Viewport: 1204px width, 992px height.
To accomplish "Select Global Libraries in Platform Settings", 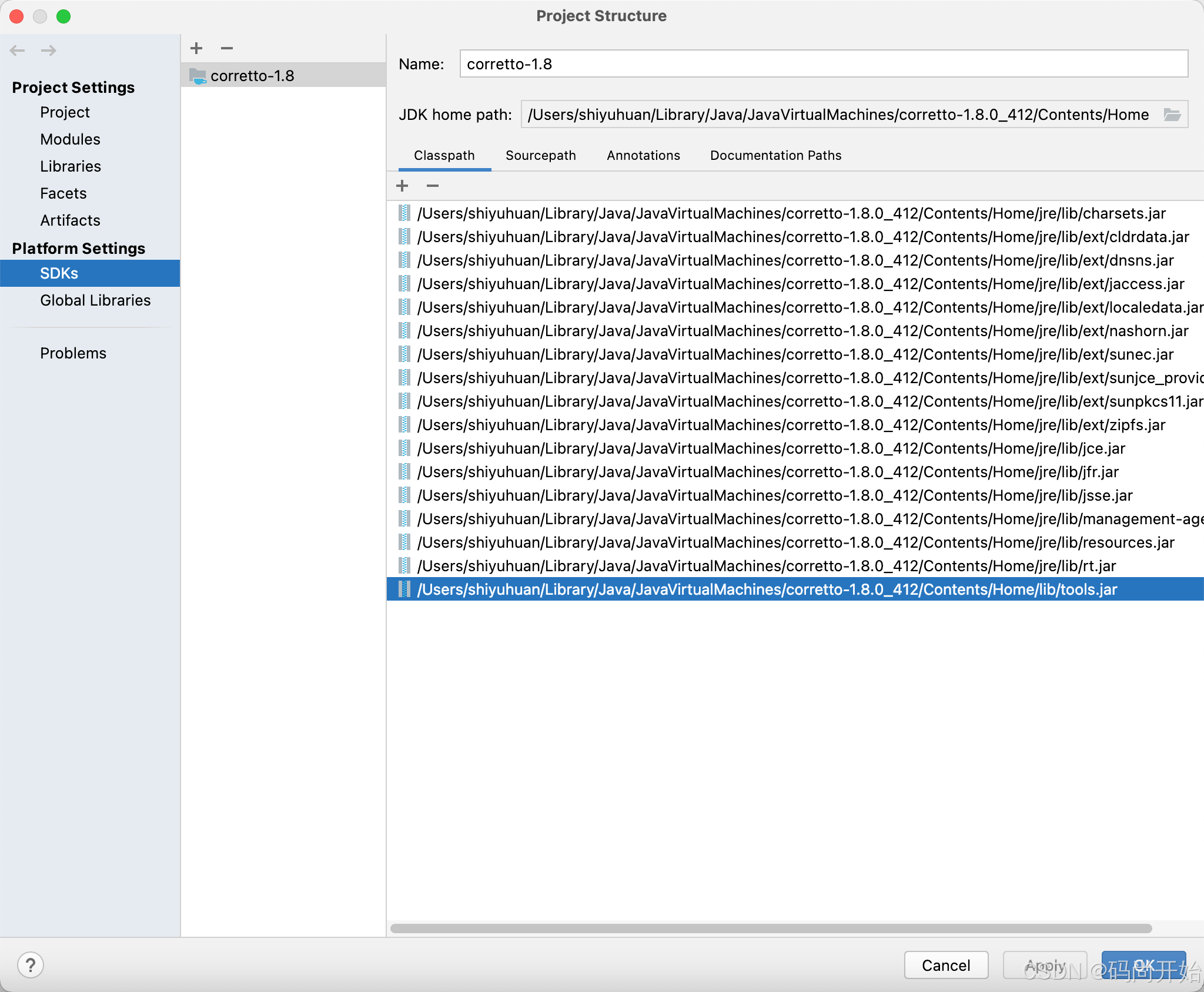I will pyautogui.click(x=95, y=300).
